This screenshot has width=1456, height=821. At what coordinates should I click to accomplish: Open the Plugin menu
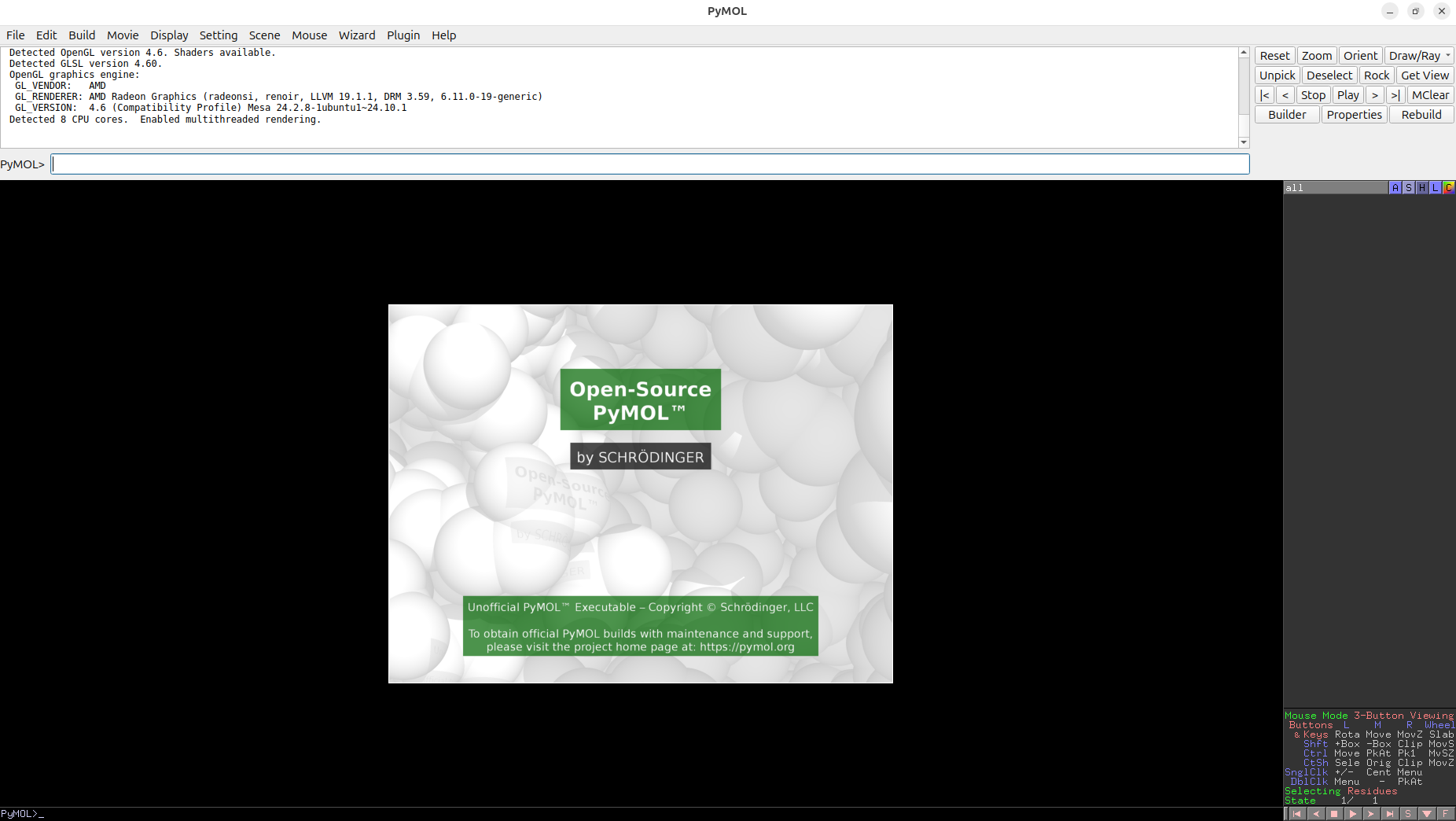tap(403, 35)
